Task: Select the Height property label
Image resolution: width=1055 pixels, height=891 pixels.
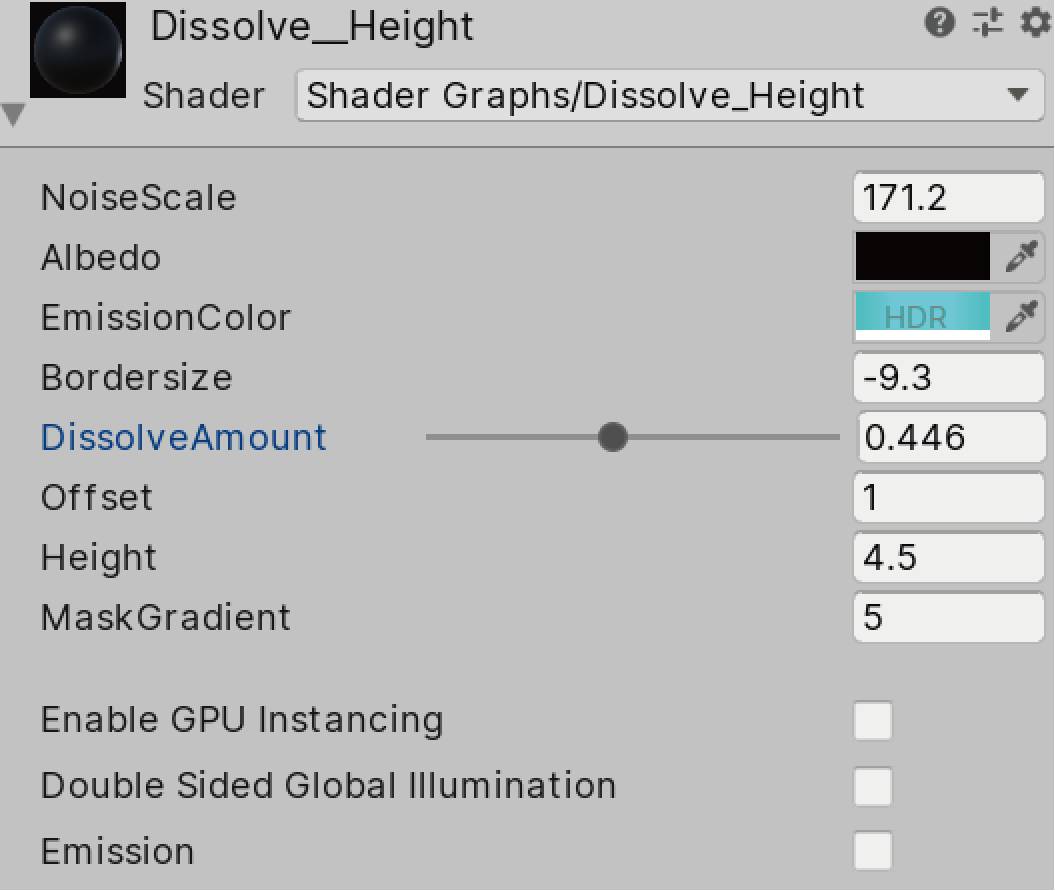Action: coord(98,558)
